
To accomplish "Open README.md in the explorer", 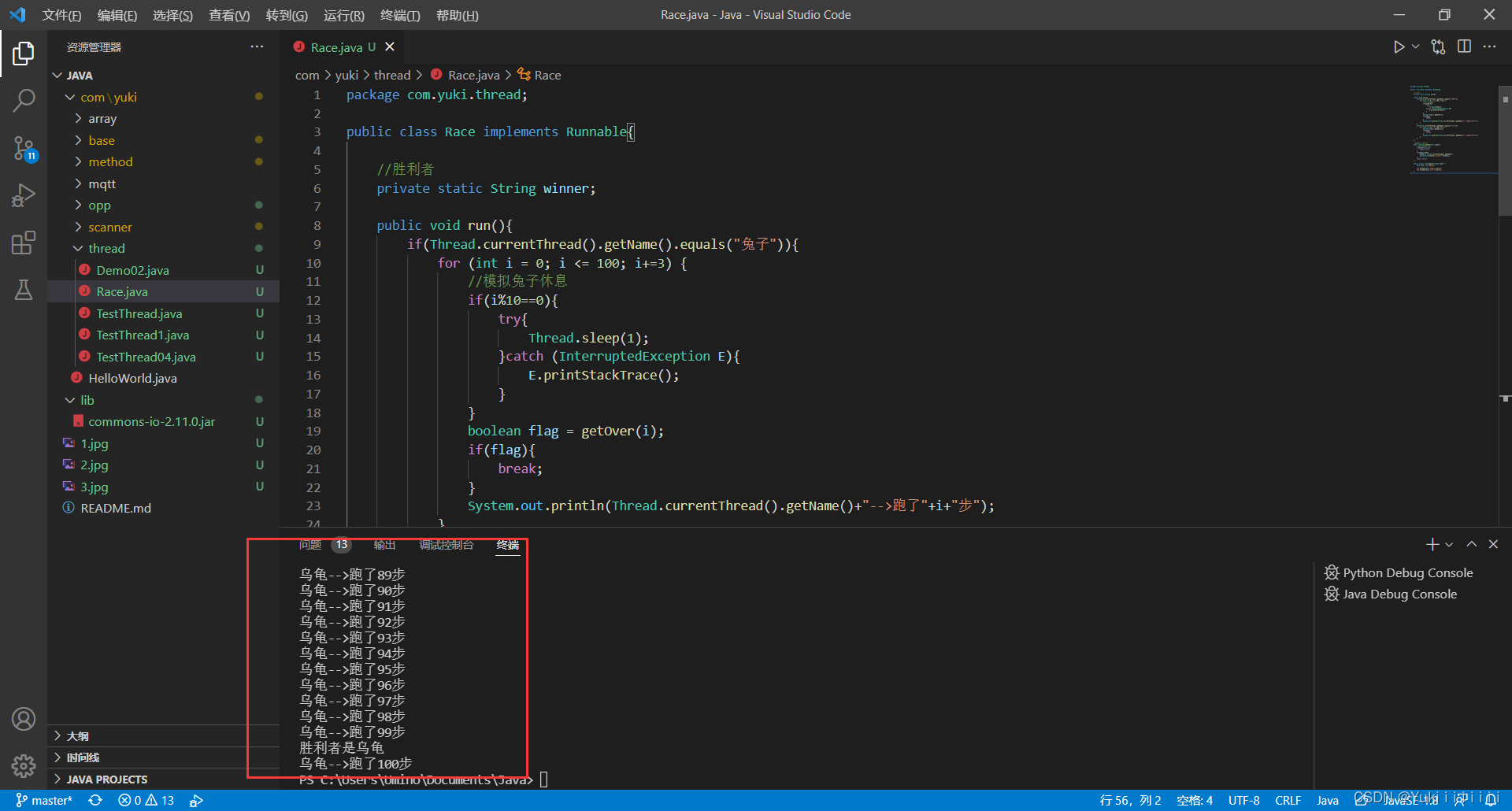I will (x=163, y=509).
